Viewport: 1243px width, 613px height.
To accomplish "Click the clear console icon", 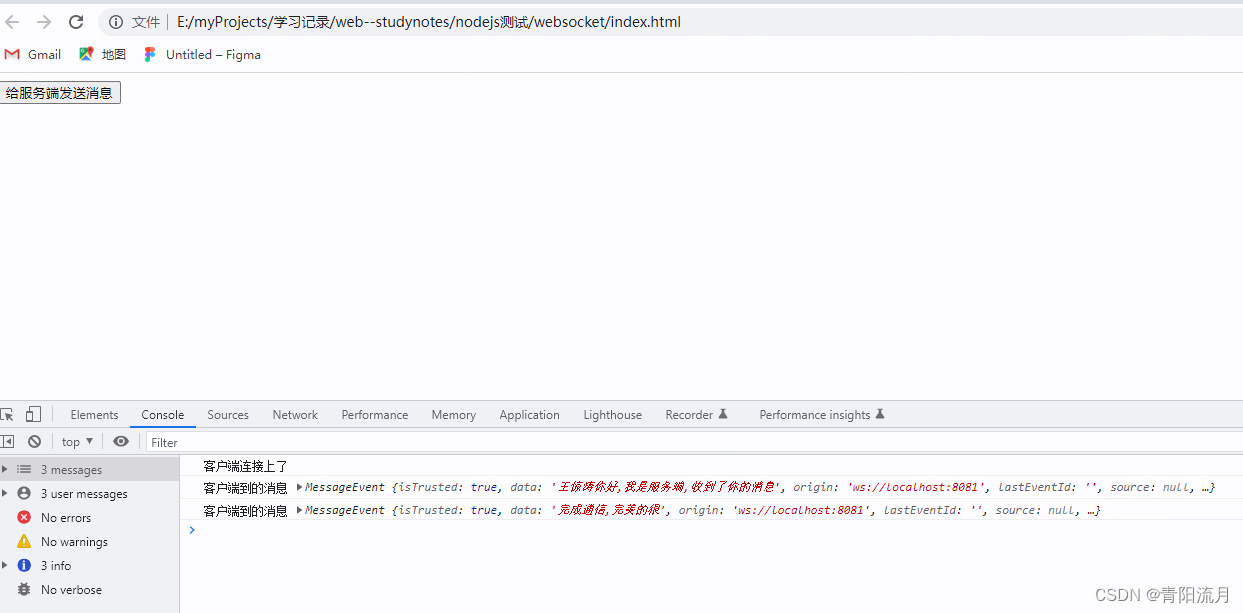I will tap(34, 441).
